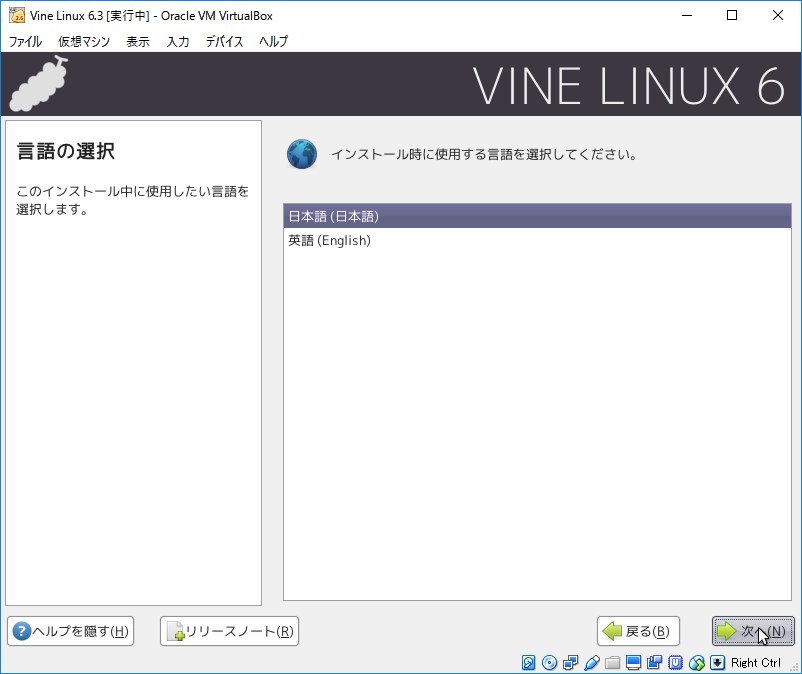802x674 pixels.
Task: Click the hard disk activity icon
Action: [529, 662]
